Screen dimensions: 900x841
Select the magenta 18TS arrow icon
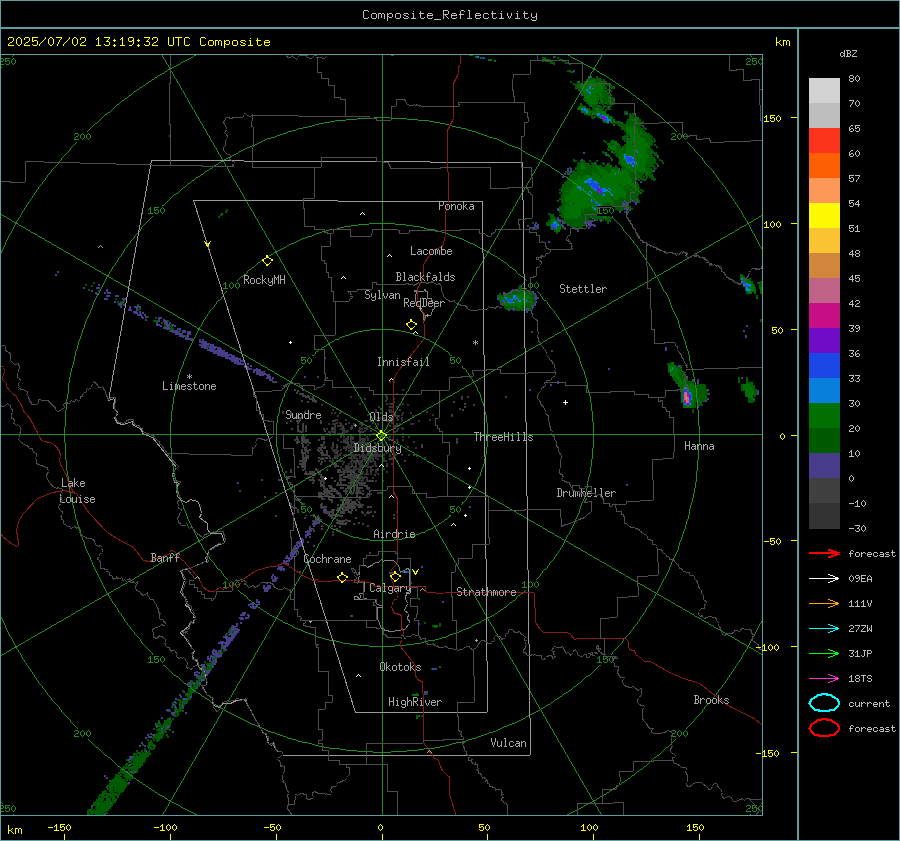pyautogui.click(x=824, y=679)
